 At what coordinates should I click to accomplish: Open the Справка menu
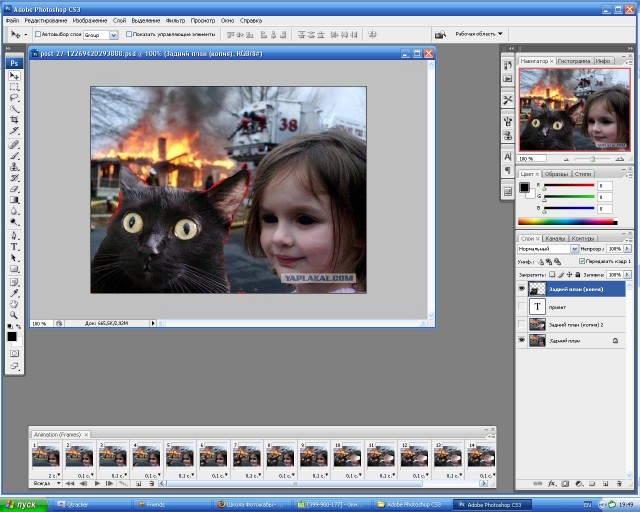pos(251,20)
